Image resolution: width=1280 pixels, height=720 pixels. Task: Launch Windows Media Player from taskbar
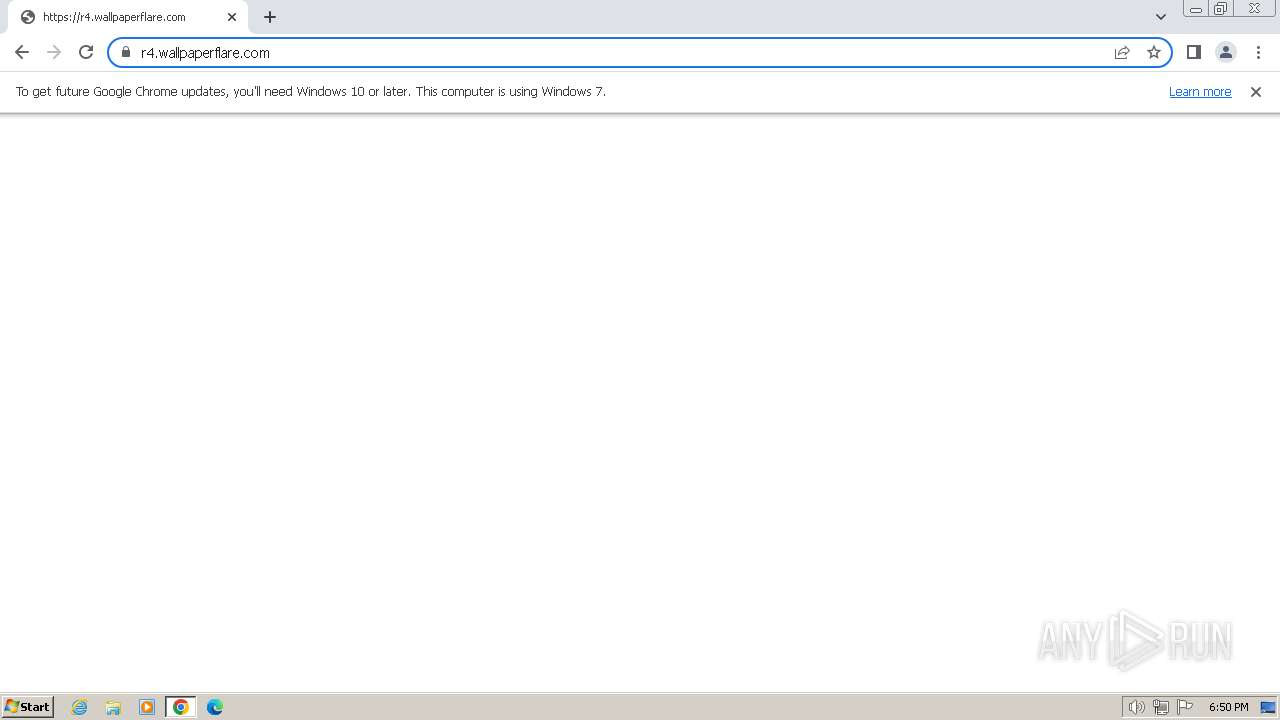pos(147,707)
